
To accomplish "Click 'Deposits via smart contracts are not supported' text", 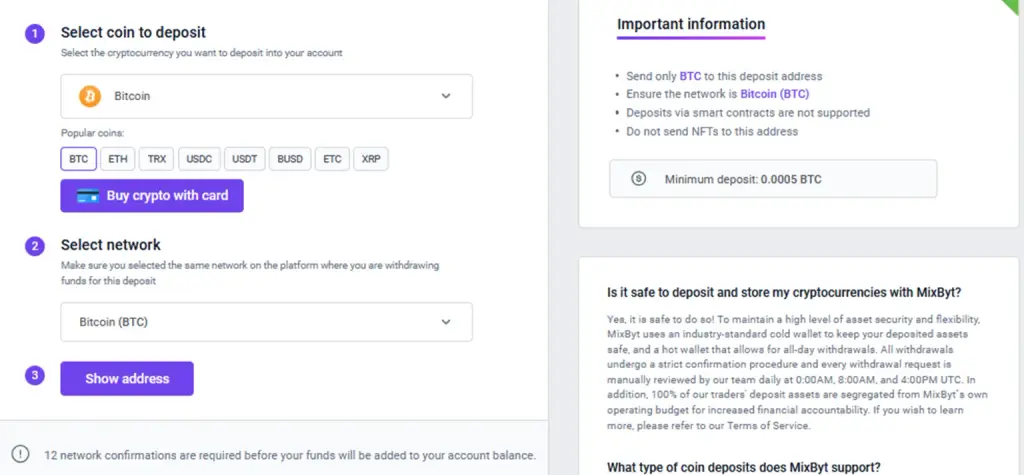I will point(748,112).
